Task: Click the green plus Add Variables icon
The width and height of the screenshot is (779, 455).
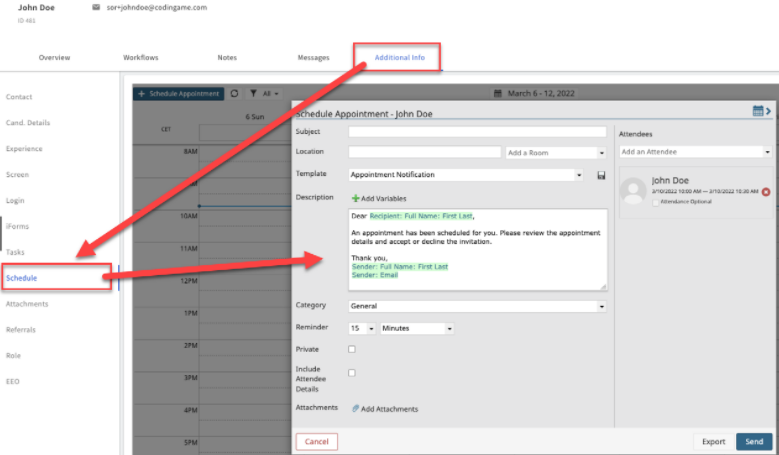Action: tap(355, 198)
